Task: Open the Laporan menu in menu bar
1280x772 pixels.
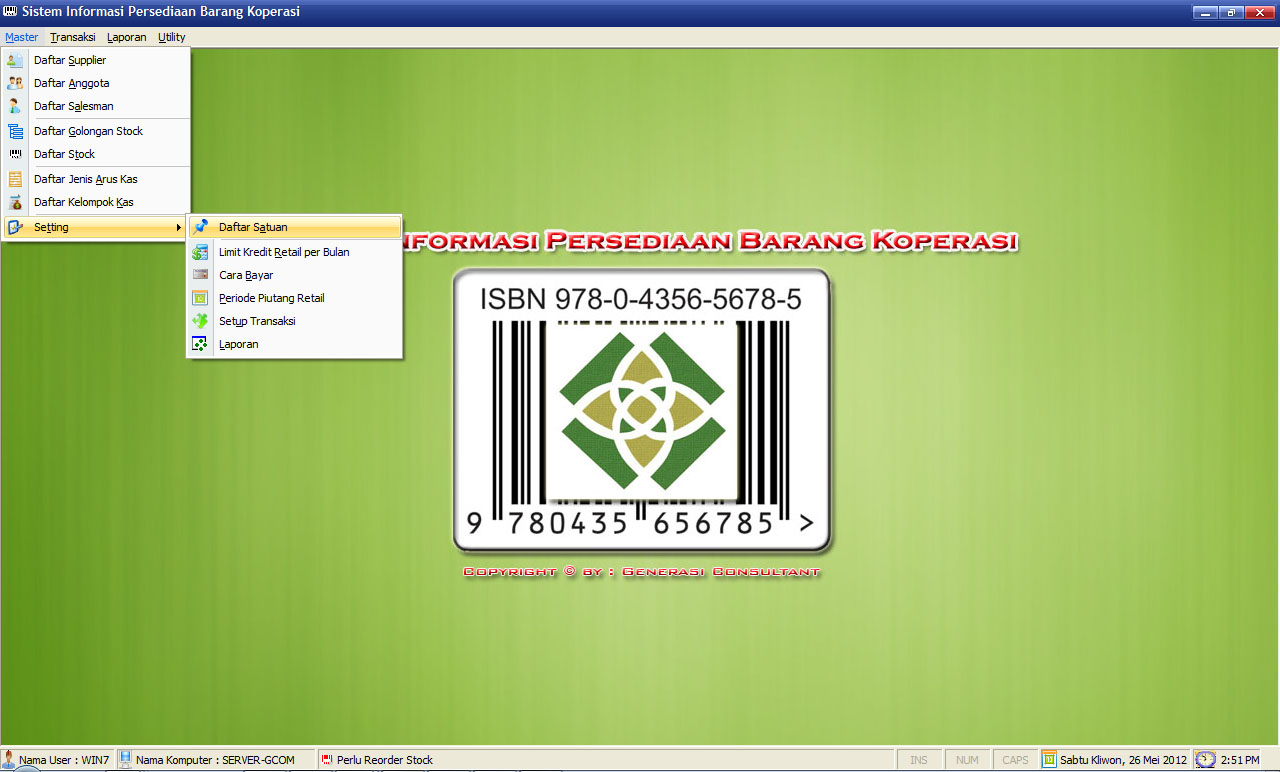Action: [126, 37]
